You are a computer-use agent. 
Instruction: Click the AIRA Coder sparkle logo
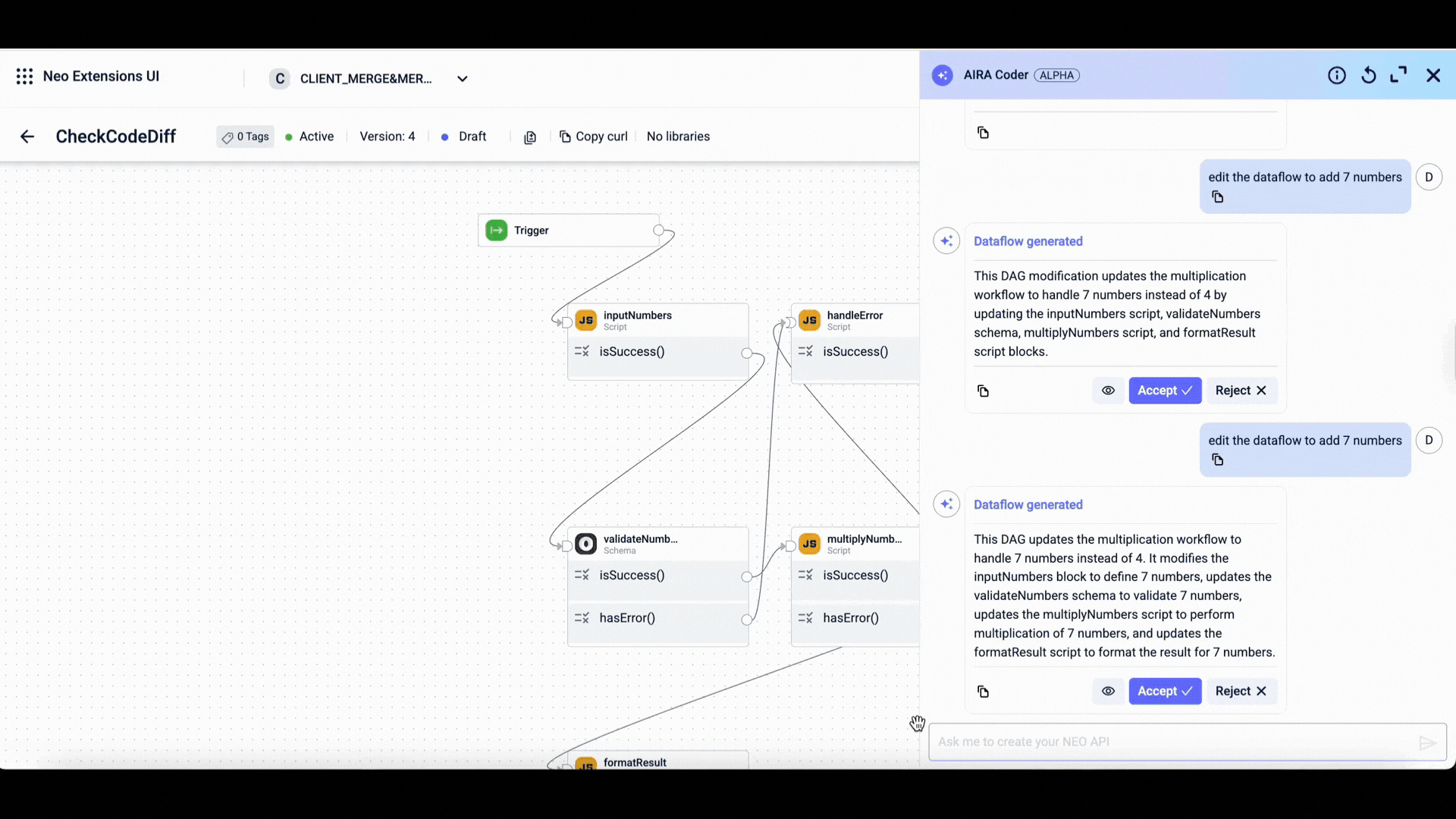pos(943,75)
